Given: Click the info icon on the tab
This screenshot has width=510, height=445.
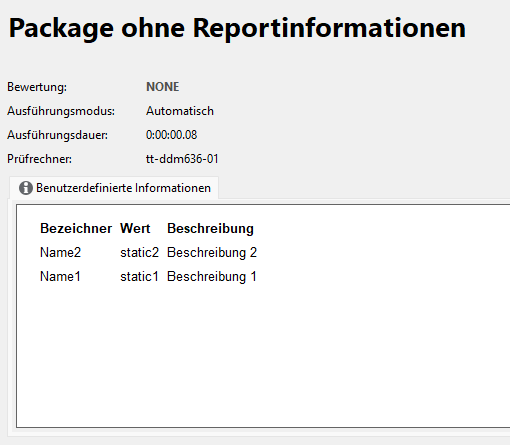Looking at the screenshot, I should point(26,188).
